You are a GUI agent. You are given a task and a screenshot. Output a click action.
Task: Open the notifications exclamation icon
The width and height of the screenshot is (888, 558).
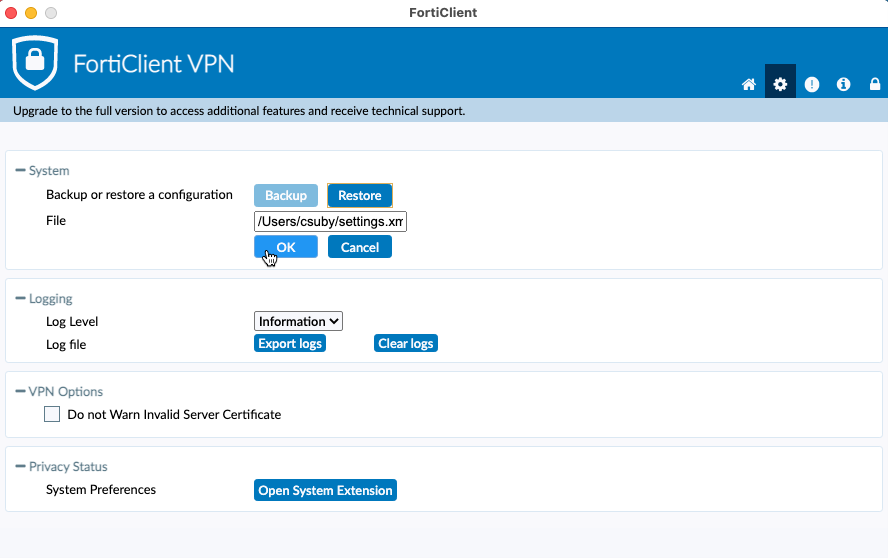click(812, 84)
